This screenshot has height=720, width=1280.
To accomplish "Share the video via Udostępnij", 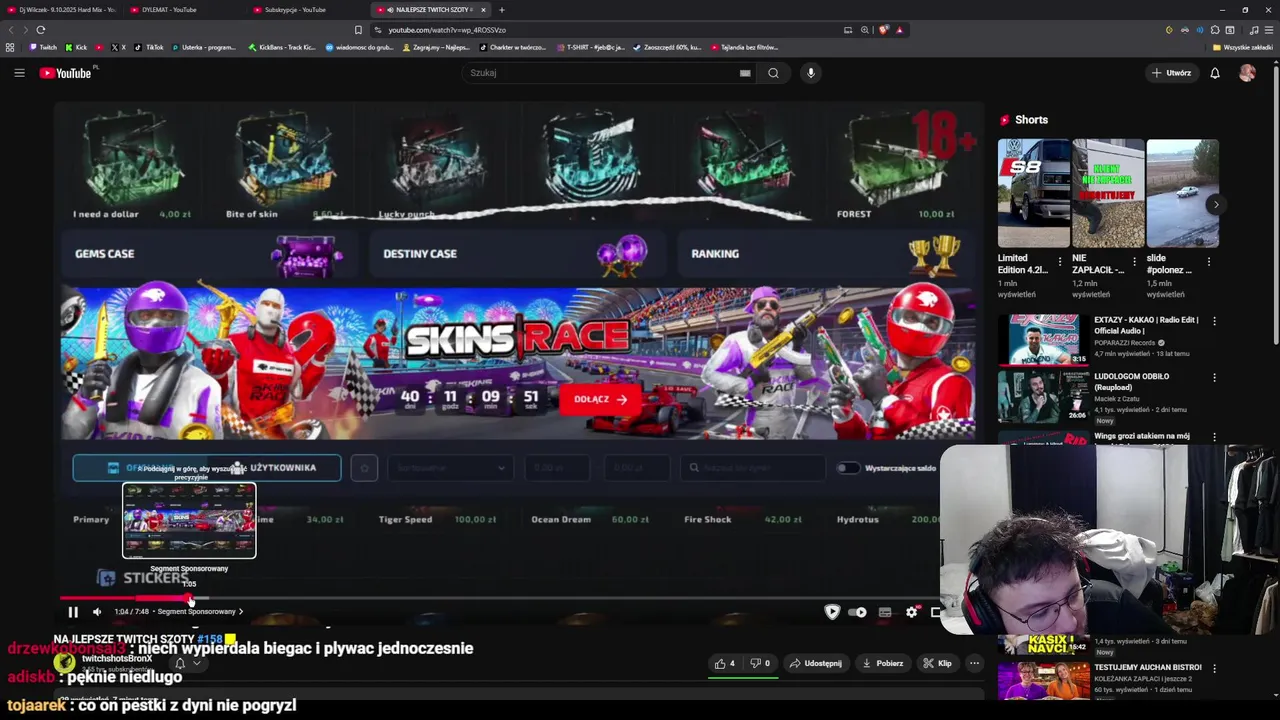I will 815,663.
